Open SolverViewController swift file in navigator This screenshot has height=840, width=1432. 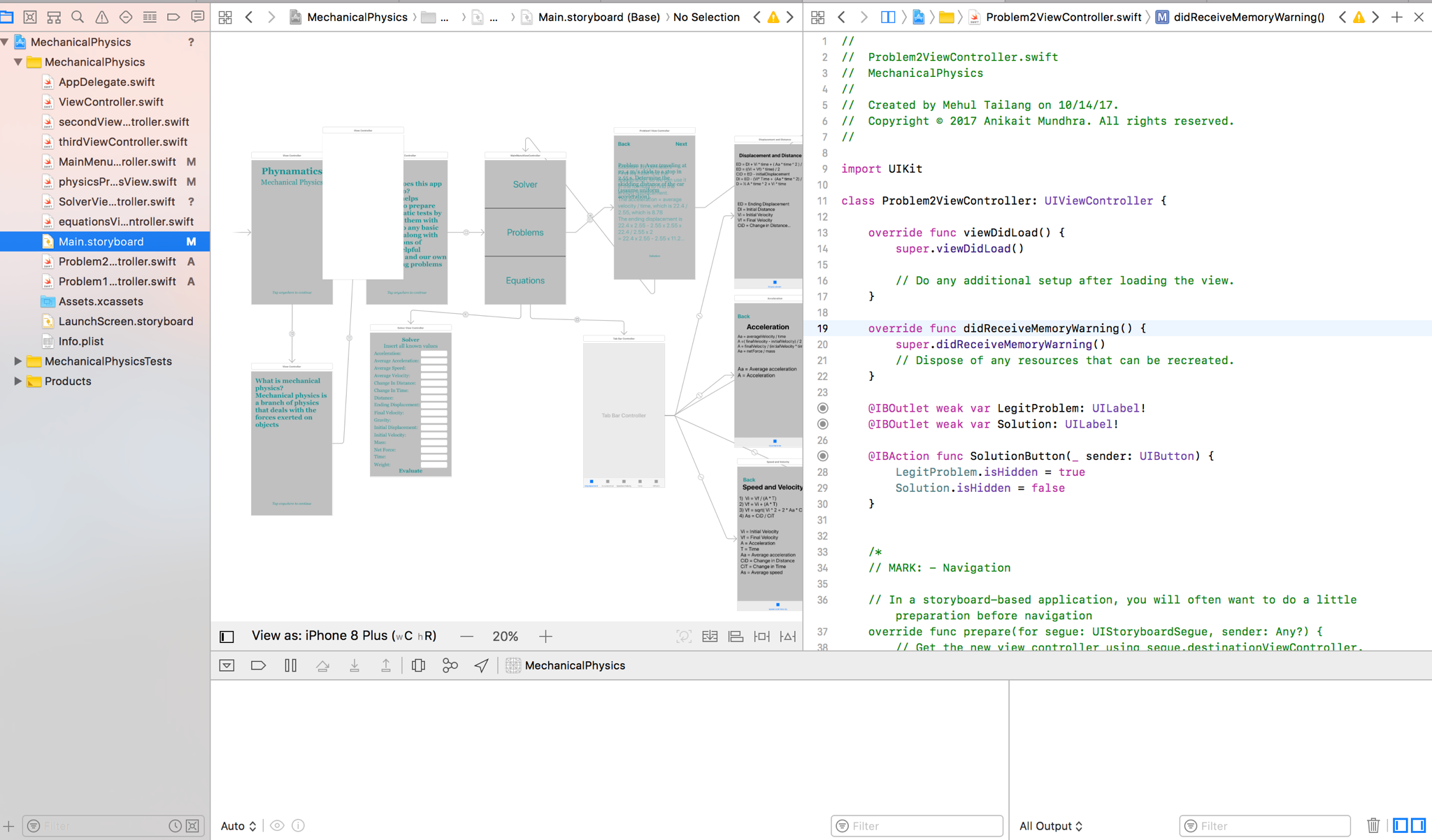[x=117, y=202]
